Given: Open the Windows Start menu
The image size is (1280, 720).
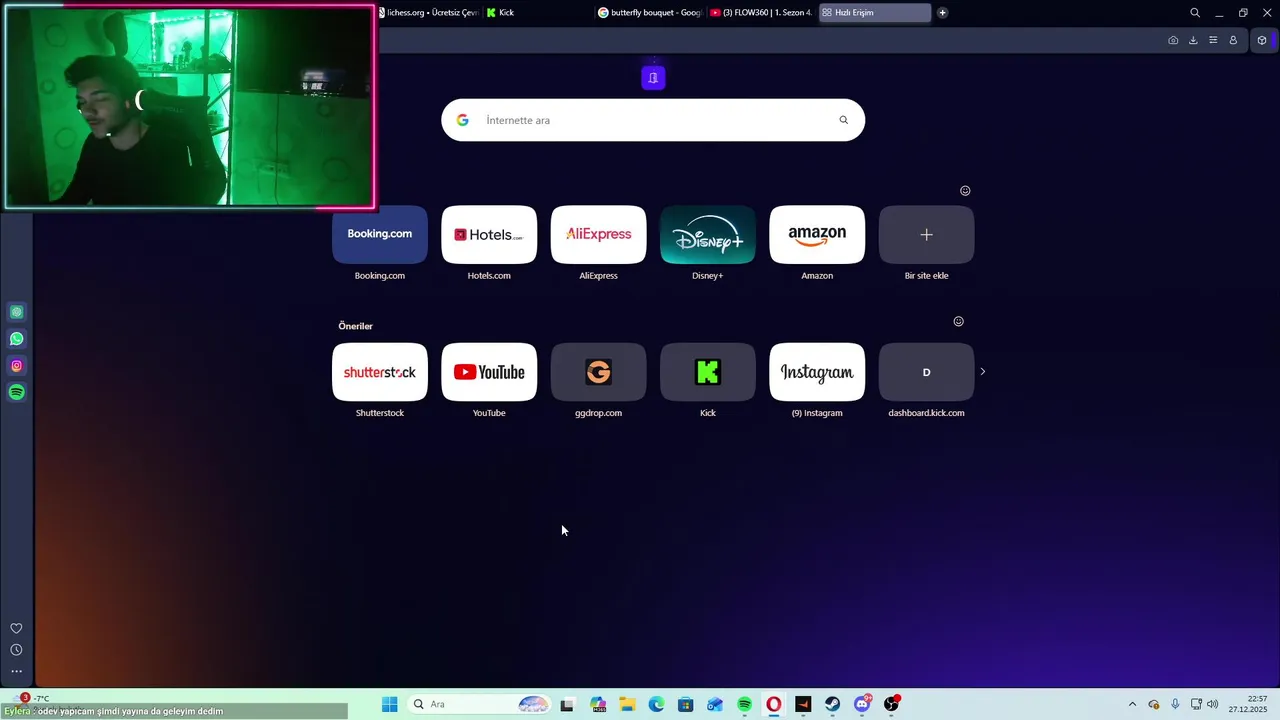Looking at the screenshot, I should tap(390, 704).
